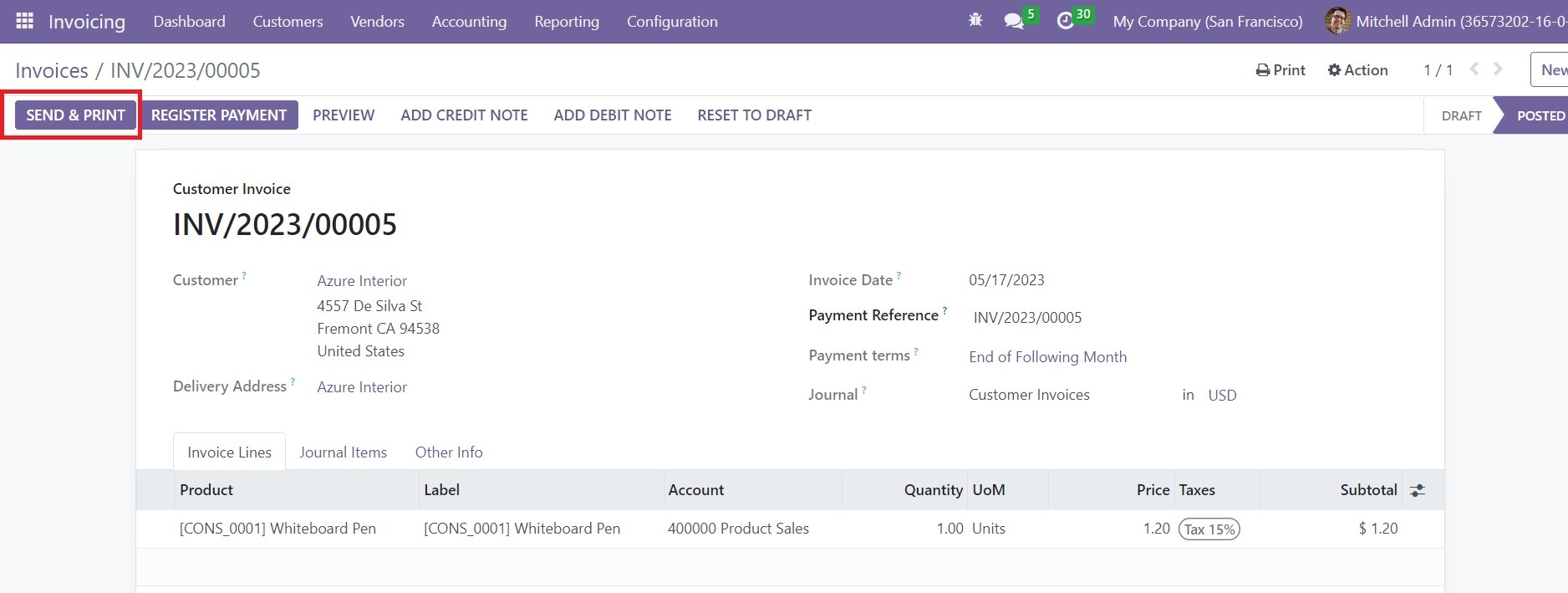Open the Print dropdown
Screen dimensions: 1568x593
coord(1280,70)
